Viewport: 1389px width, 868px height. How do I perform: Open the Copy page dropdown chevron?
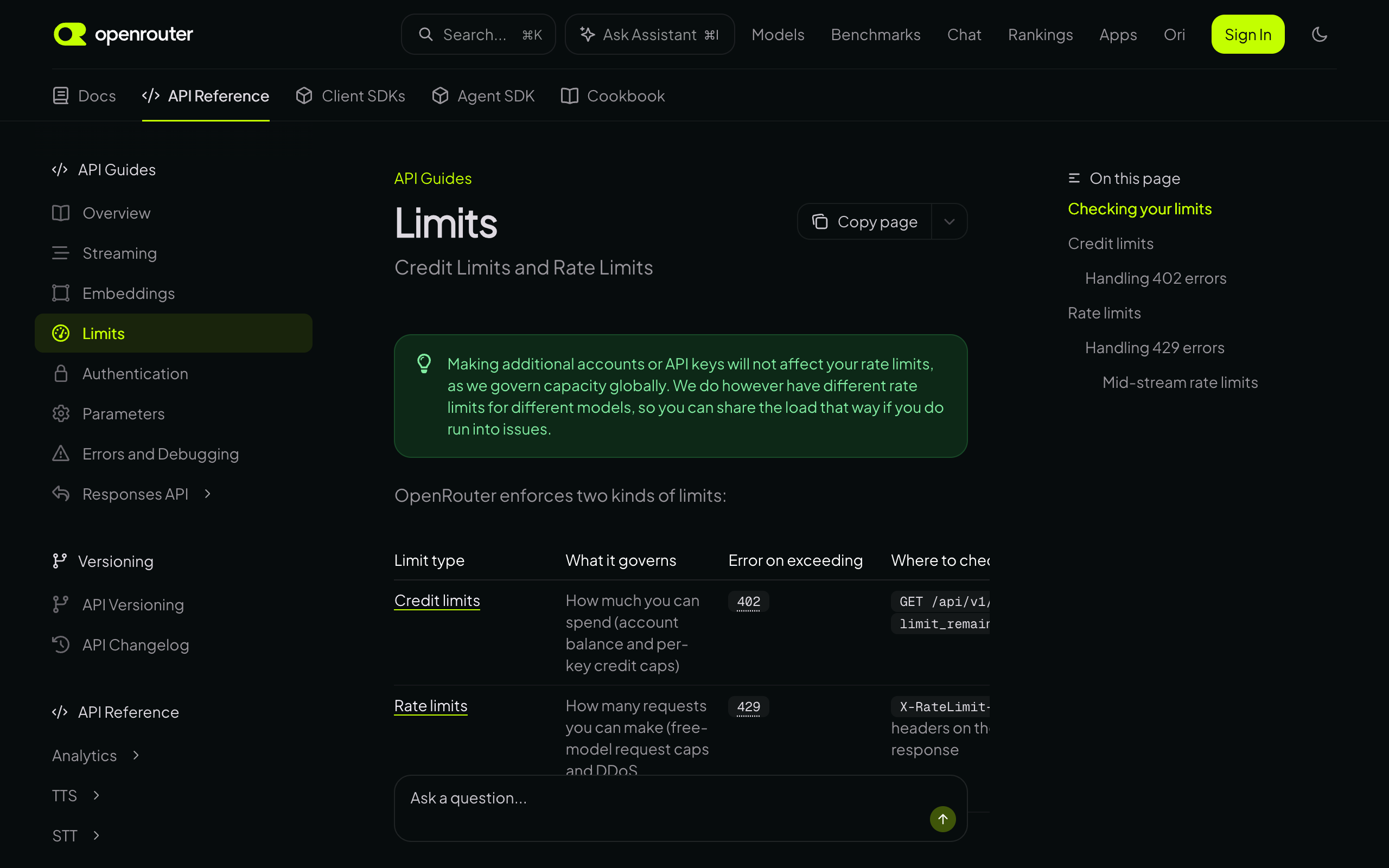pos(950,221)
